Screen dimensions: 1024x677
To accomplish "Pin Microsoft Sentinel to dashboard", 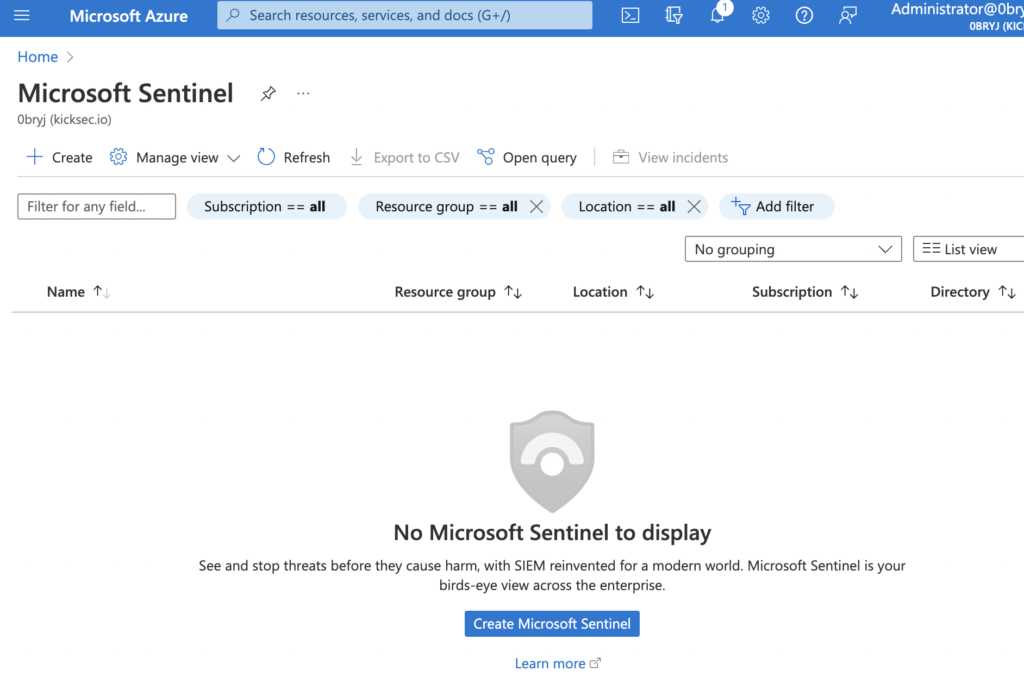I will [x=268, y=93].
